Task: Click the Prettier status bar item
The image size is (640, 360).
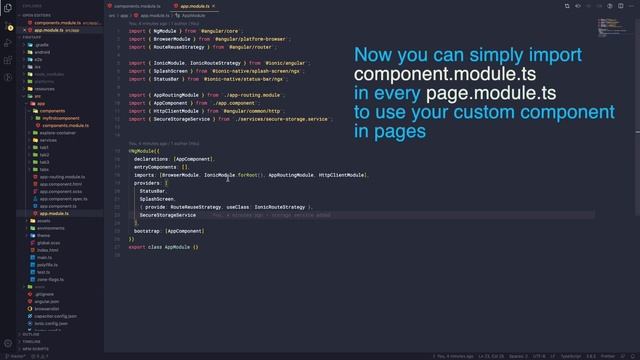Action: [x=607, y=356]
